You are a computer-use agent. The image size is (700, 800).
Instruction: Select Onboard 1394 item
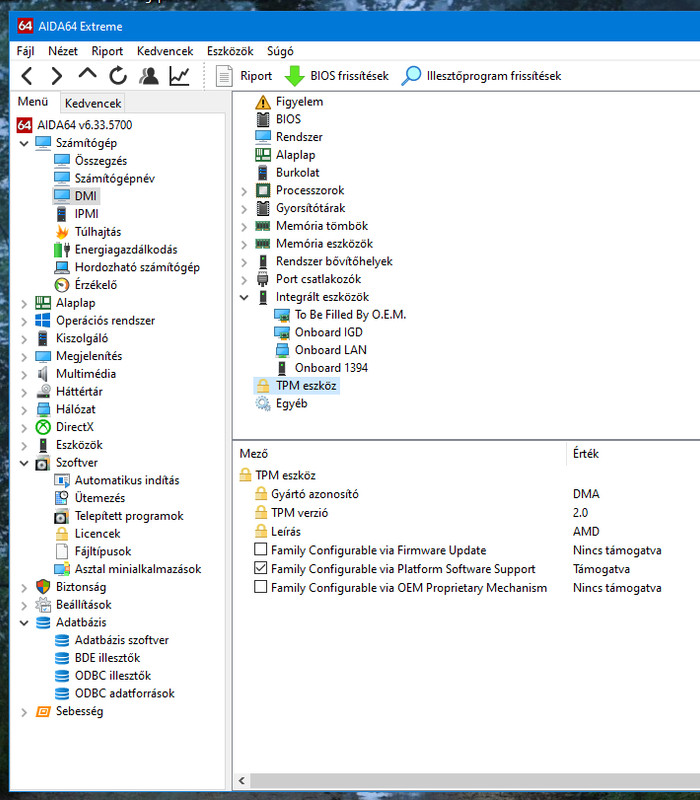point(331,368)
